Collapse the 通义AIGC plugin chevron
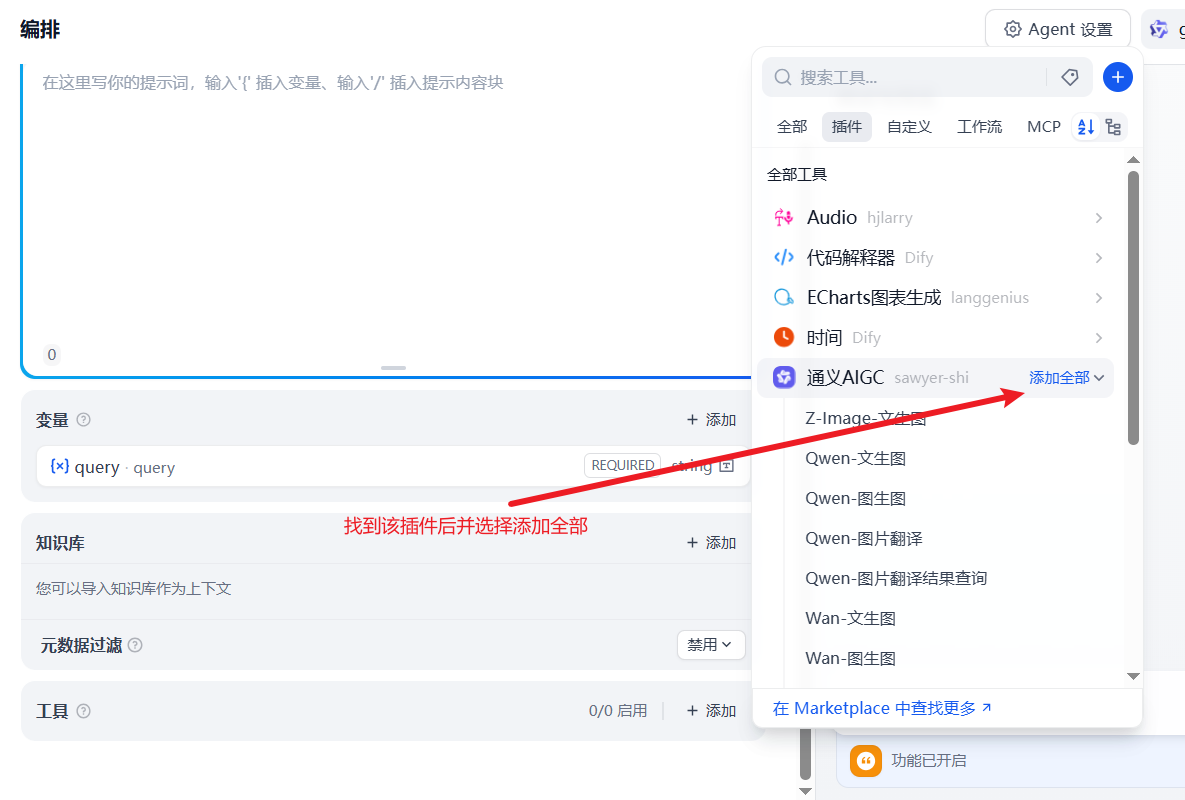The image size is (1185, 800). pos(1099,378)
